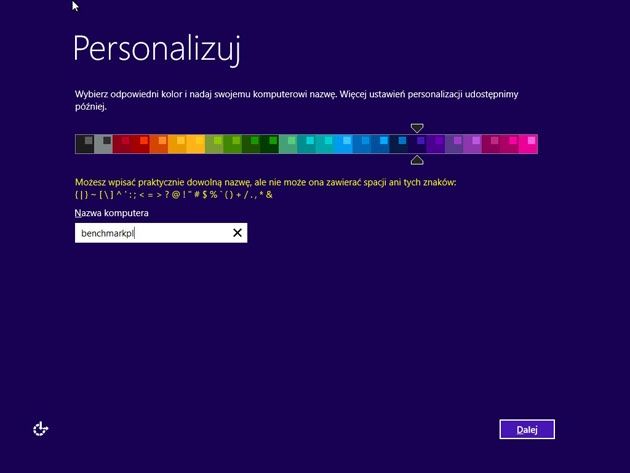The height and width of the screenshot is (473, 630).
Task: Pick the dark navy blue swatch
Action: point(399,144)
